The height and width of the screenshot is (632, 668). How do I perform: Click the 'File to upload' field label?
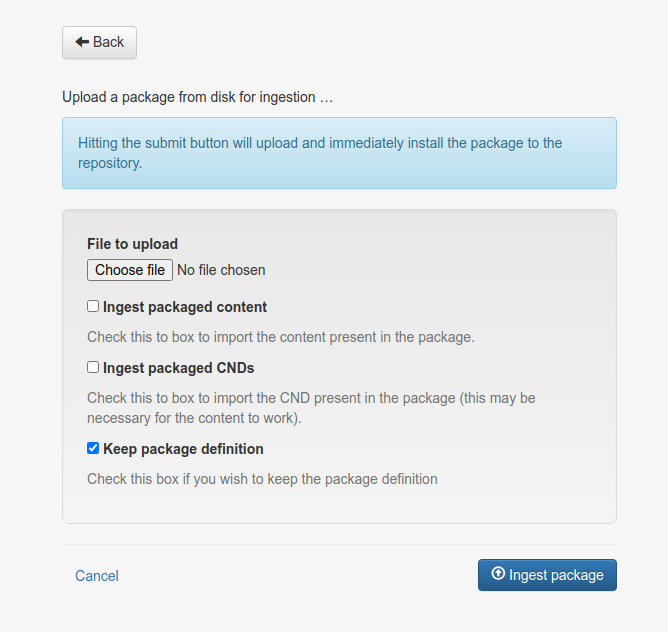click(132, 244)
